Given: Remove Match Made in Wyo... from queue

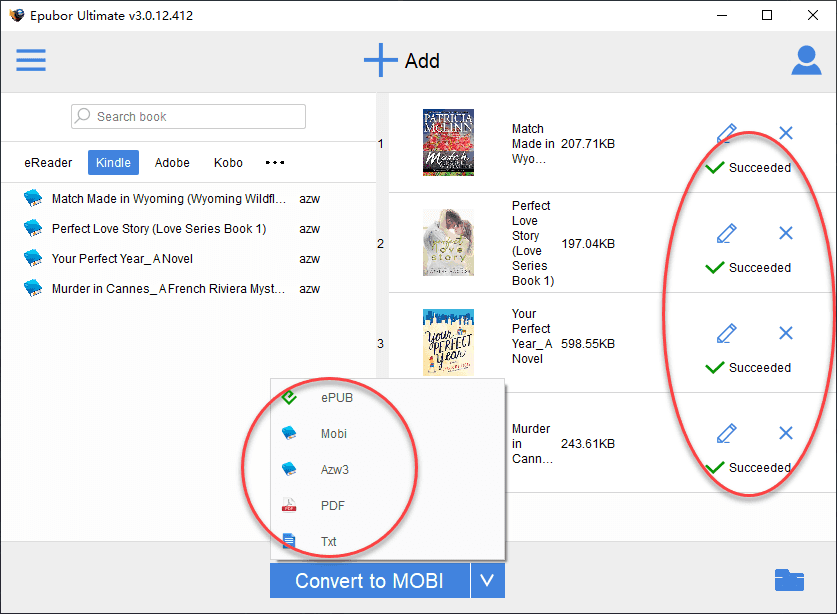Looking at the screenshot, I should coord(786,132).
